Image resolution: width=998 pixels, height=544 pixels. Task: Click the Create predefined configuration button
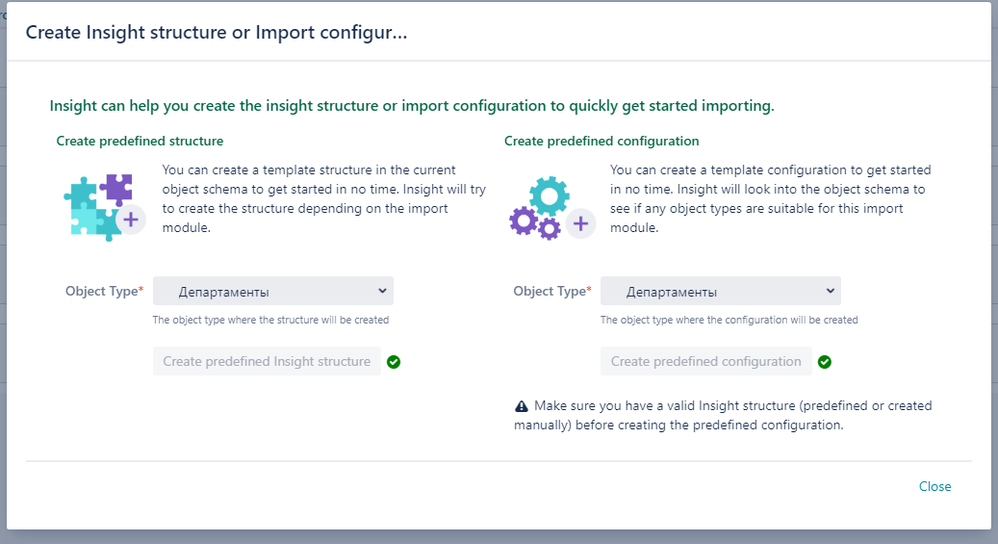coord(706,361)
